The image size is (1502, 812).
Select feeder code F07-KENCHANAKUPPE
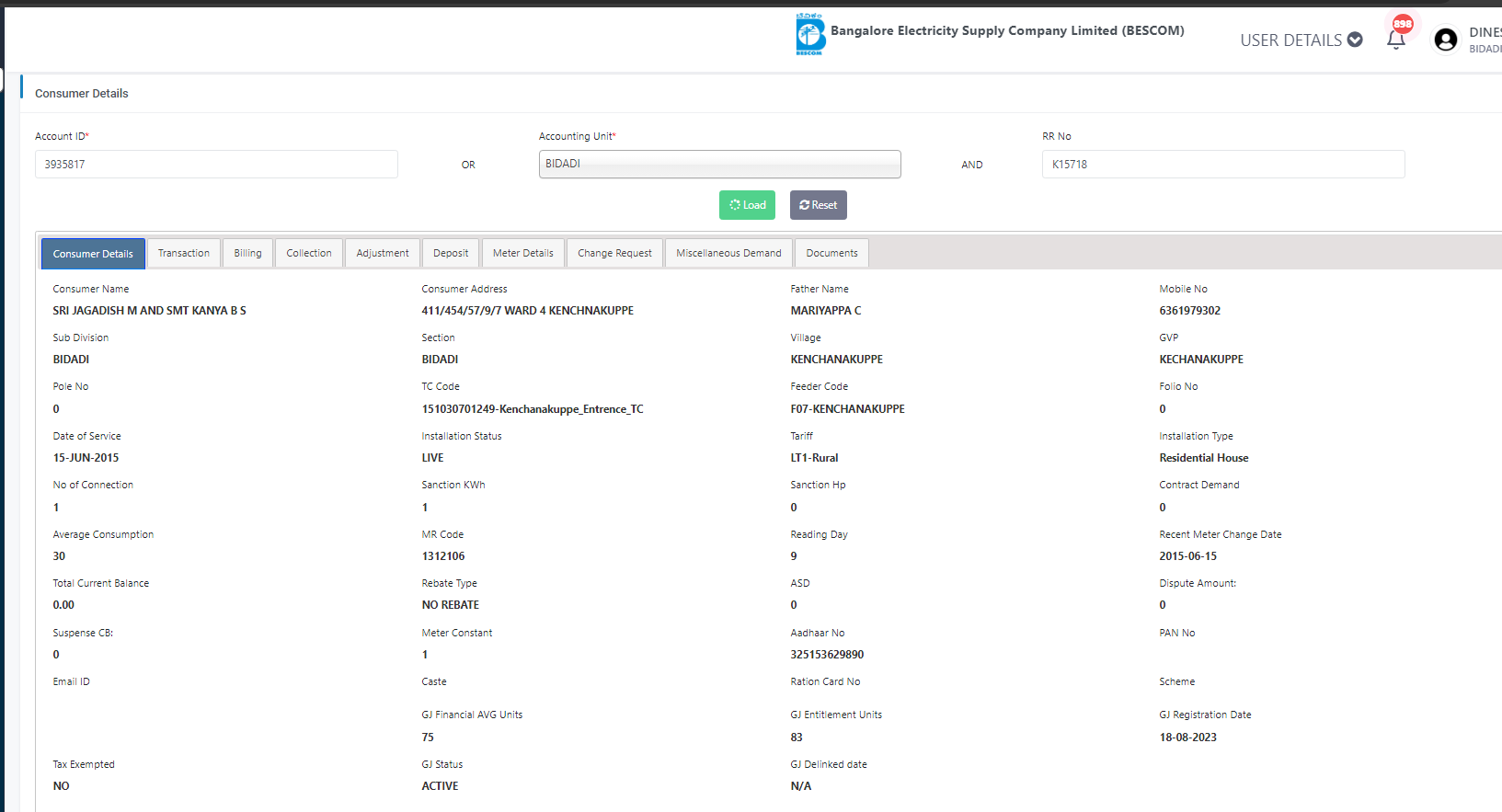(848, 409)
